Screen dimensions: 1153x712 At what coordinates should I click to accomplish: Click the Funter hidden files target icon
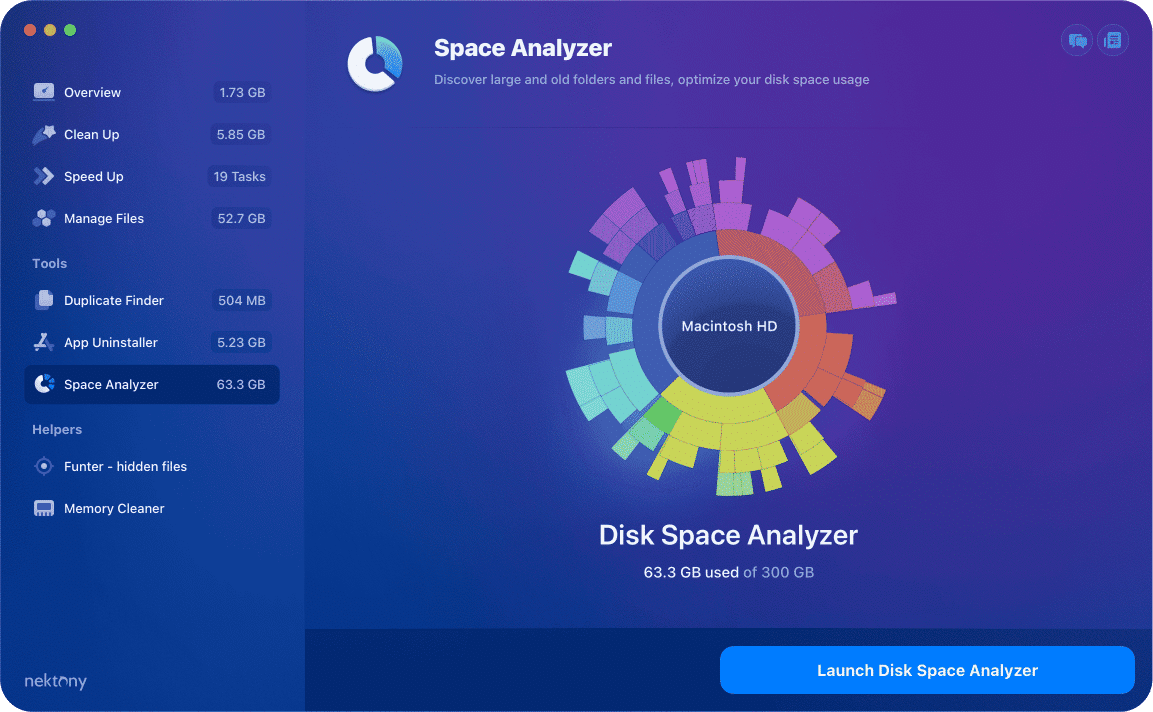click(x=43, y=466)
